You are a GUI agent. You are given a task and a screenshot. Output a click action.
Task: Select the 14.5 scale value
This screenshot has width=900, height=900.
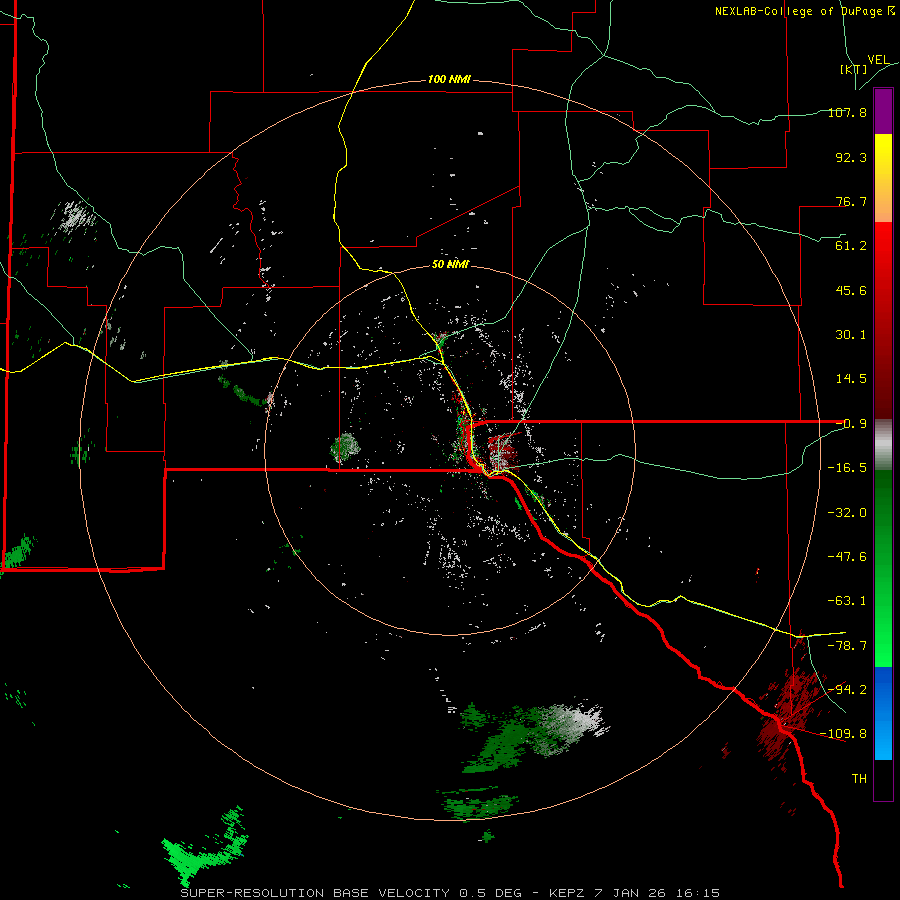point(851,379)
